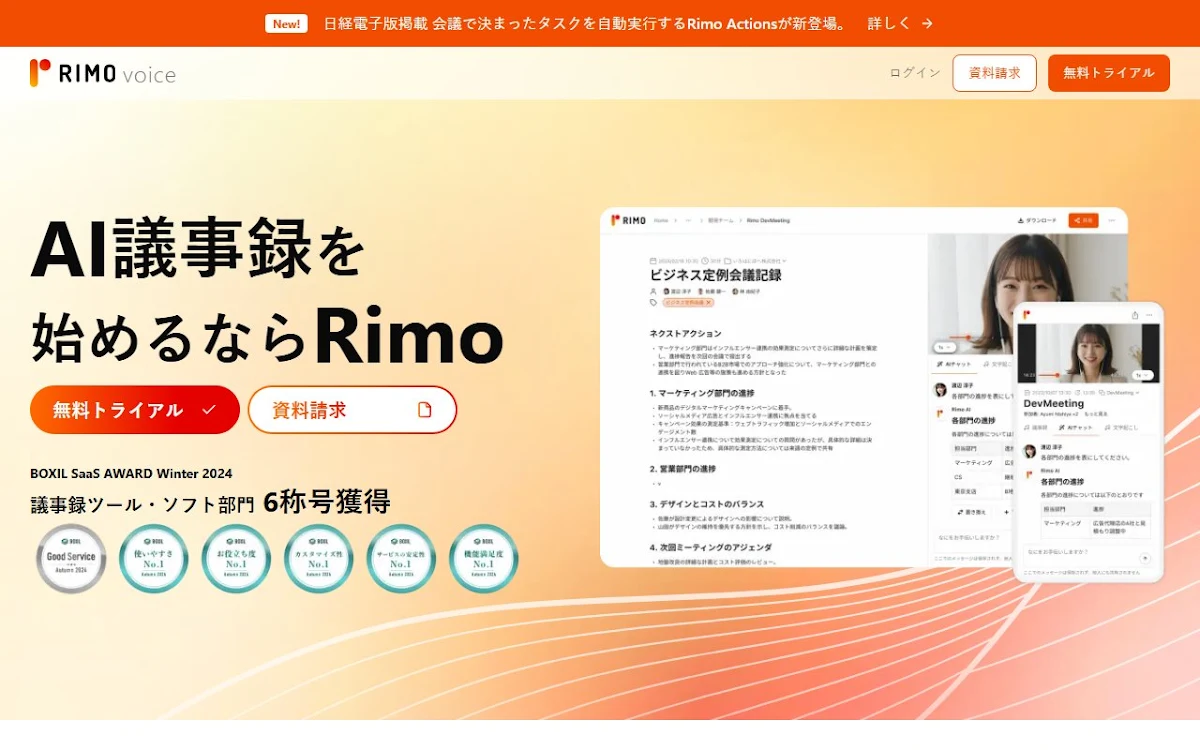Click the カスタマイズ性 No.1 award badge
Screen dimensions: 1200x750
point(319,559)
